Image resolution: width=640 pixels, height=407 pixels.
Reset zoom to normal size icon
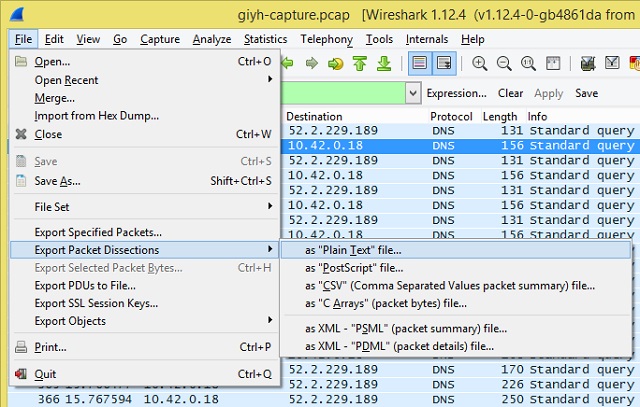point(528,63)
